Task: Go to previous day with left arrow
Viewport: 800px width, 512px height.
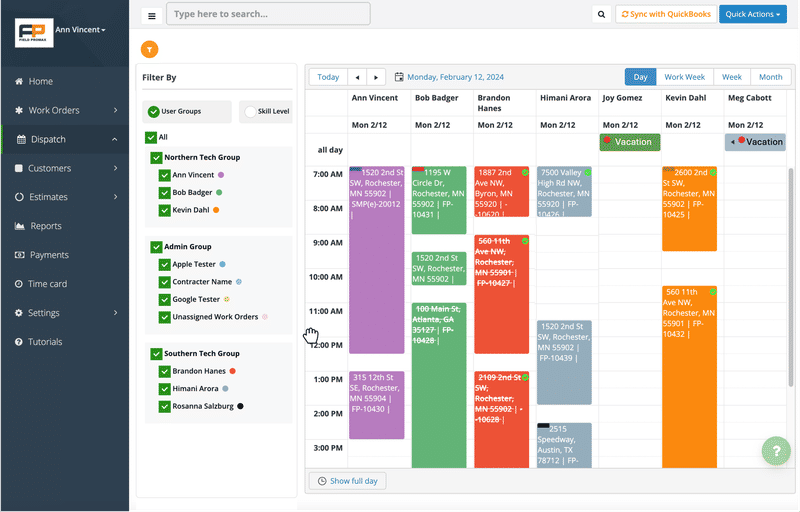Action: [357, 78]
